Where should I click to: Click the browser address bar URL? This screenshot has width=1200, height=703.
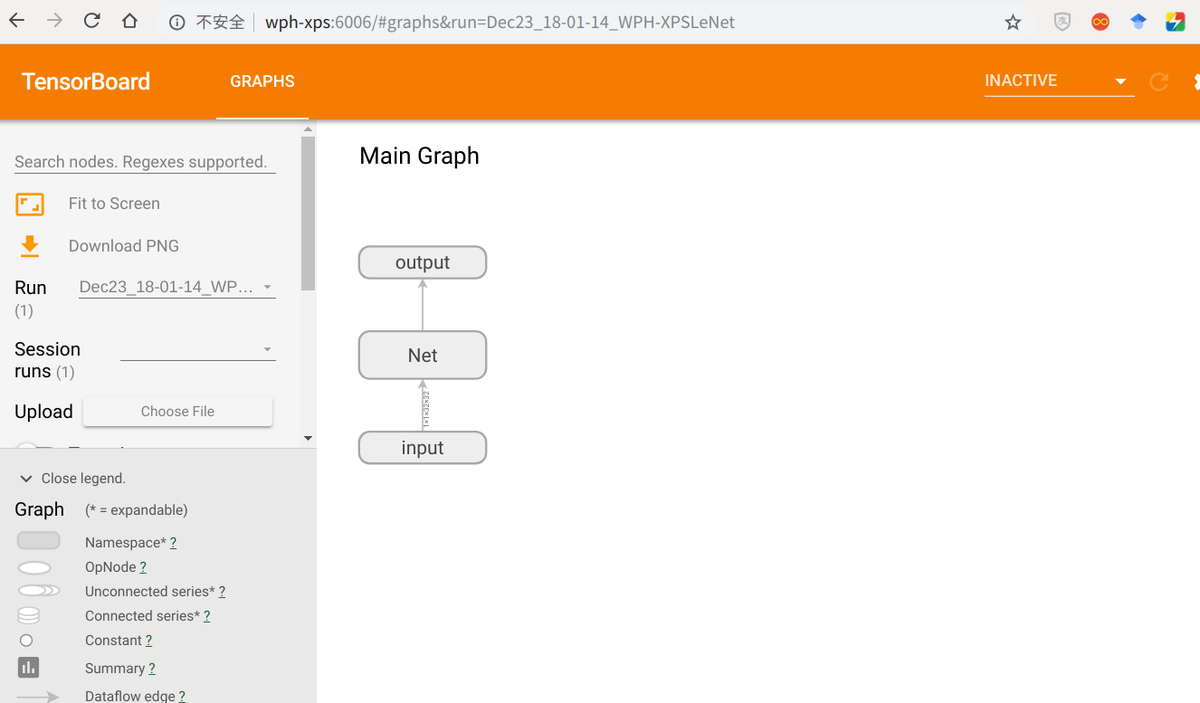(500, 22)
